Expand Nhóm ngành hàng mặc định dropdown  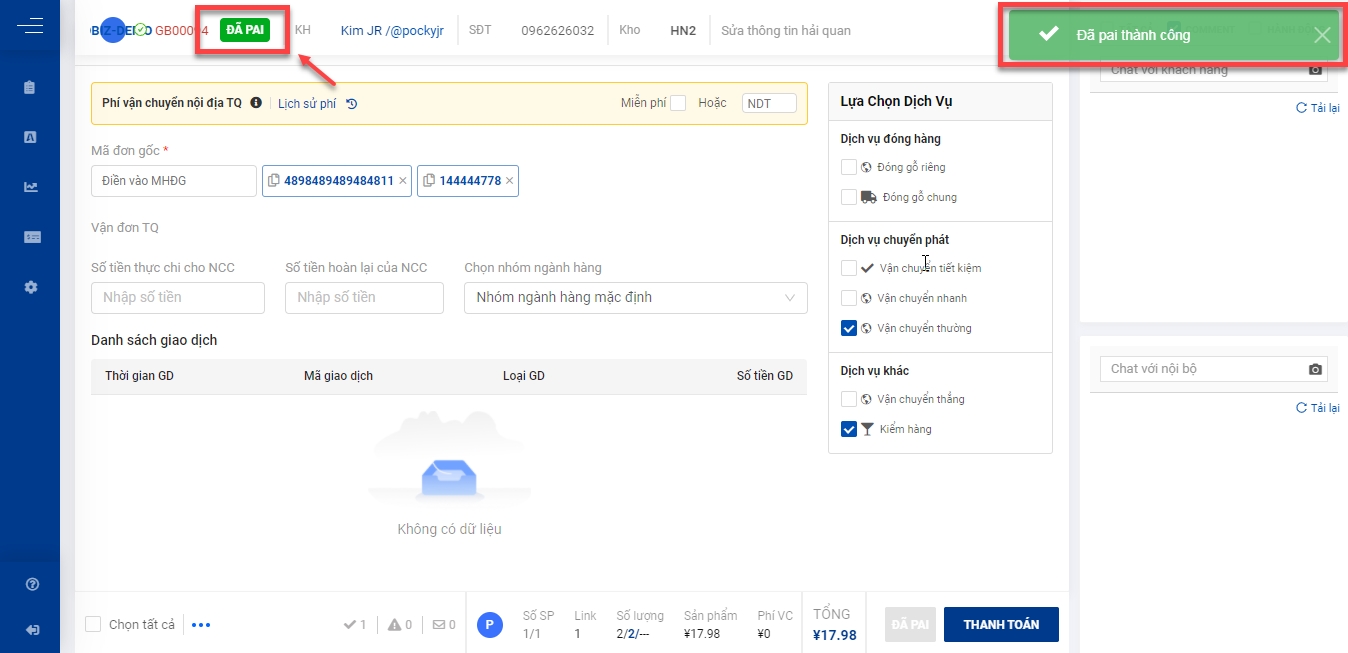pos(635,297)
